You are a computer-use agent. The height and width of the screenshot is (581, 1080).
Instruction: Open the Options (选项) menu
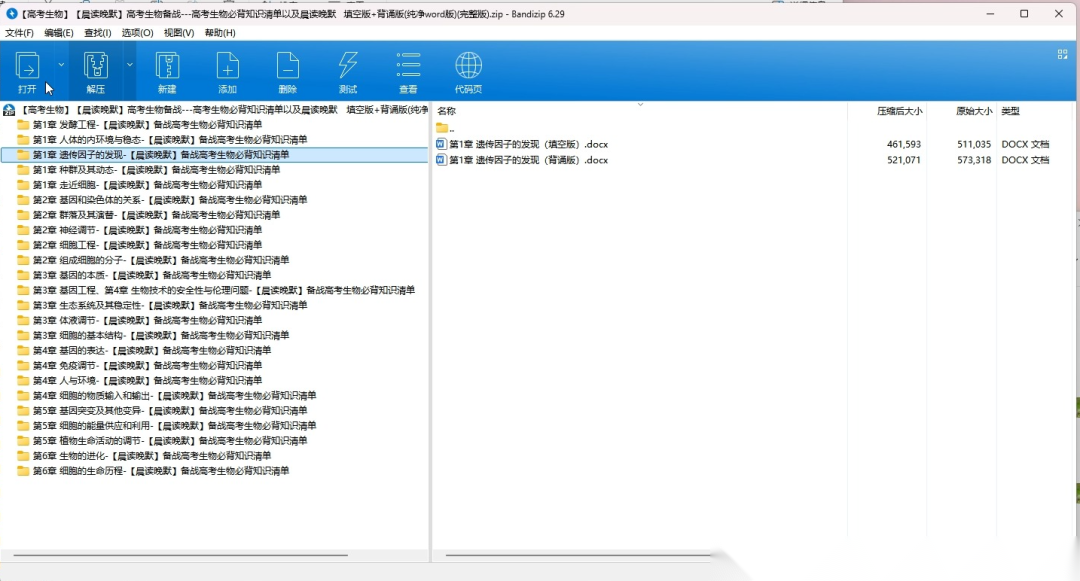pos(137,33)
